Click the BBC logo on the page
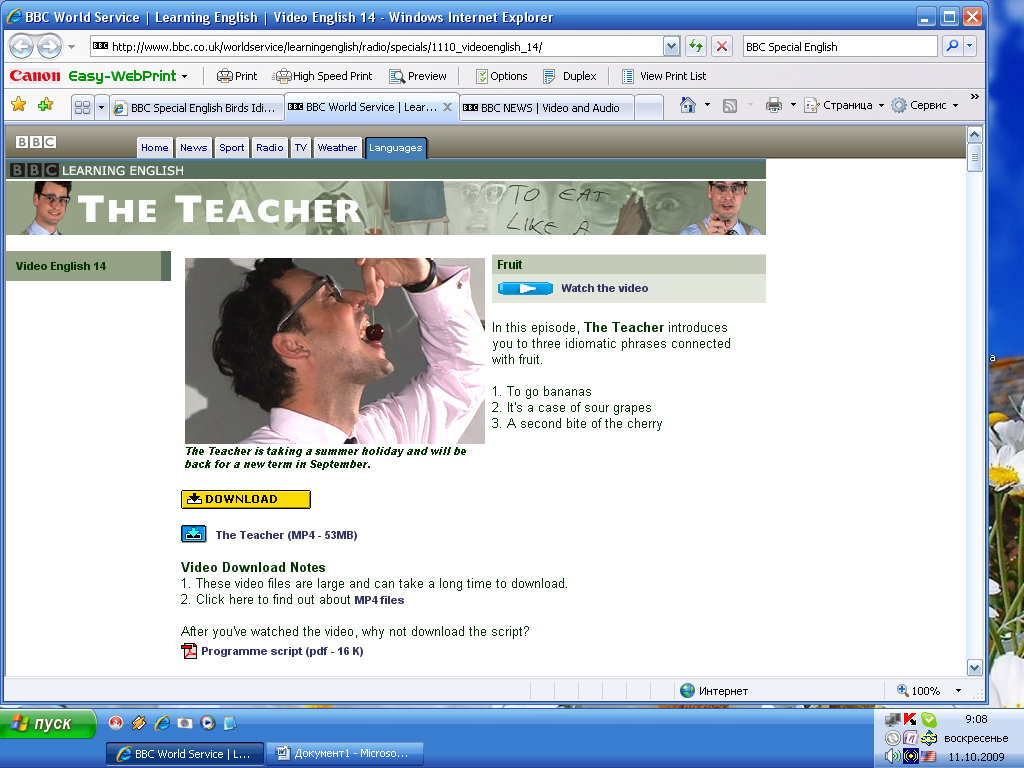Viewport: 1024px width, 768px height. click(x=36, y=142)
